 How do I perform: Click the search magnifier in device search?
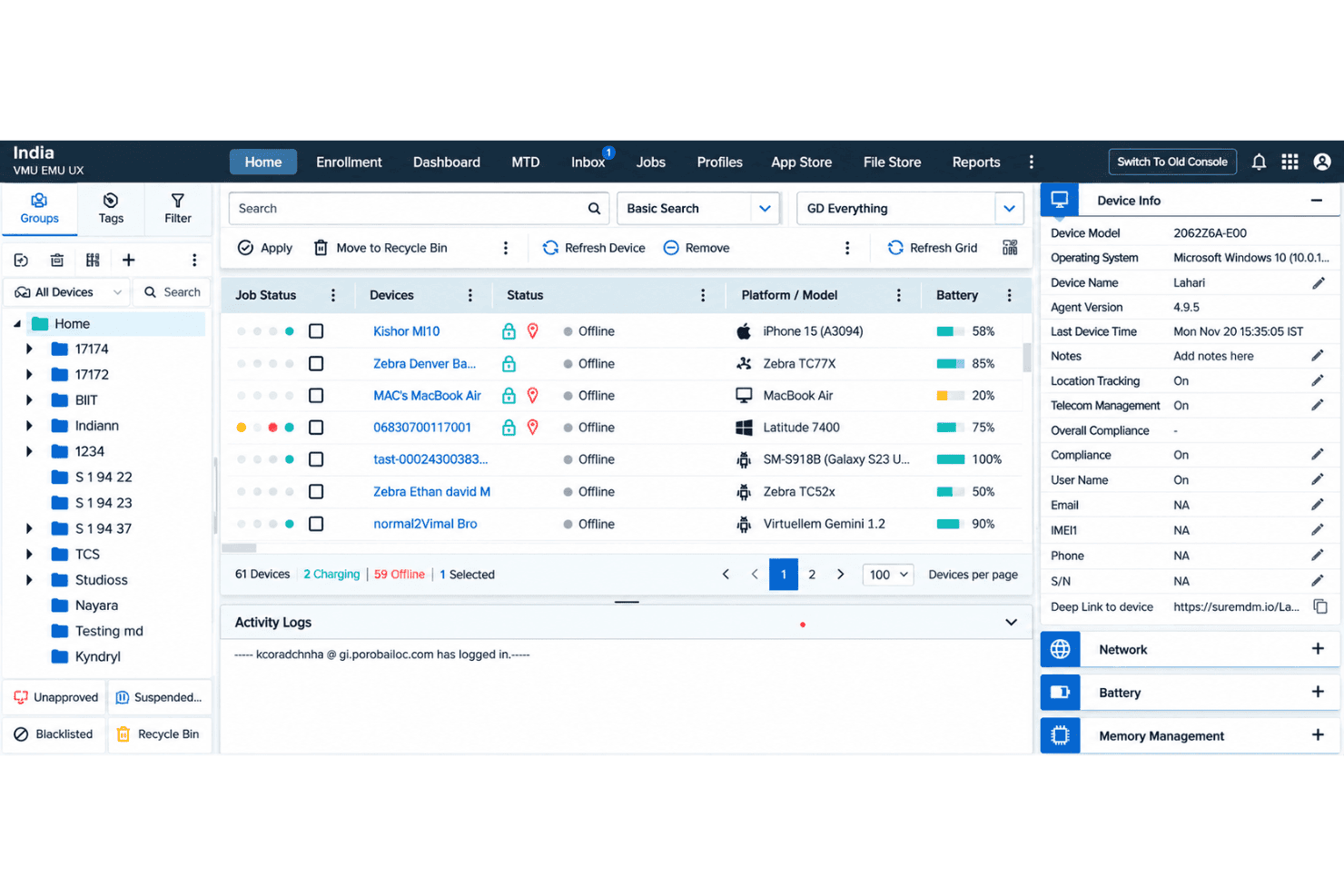594,209
